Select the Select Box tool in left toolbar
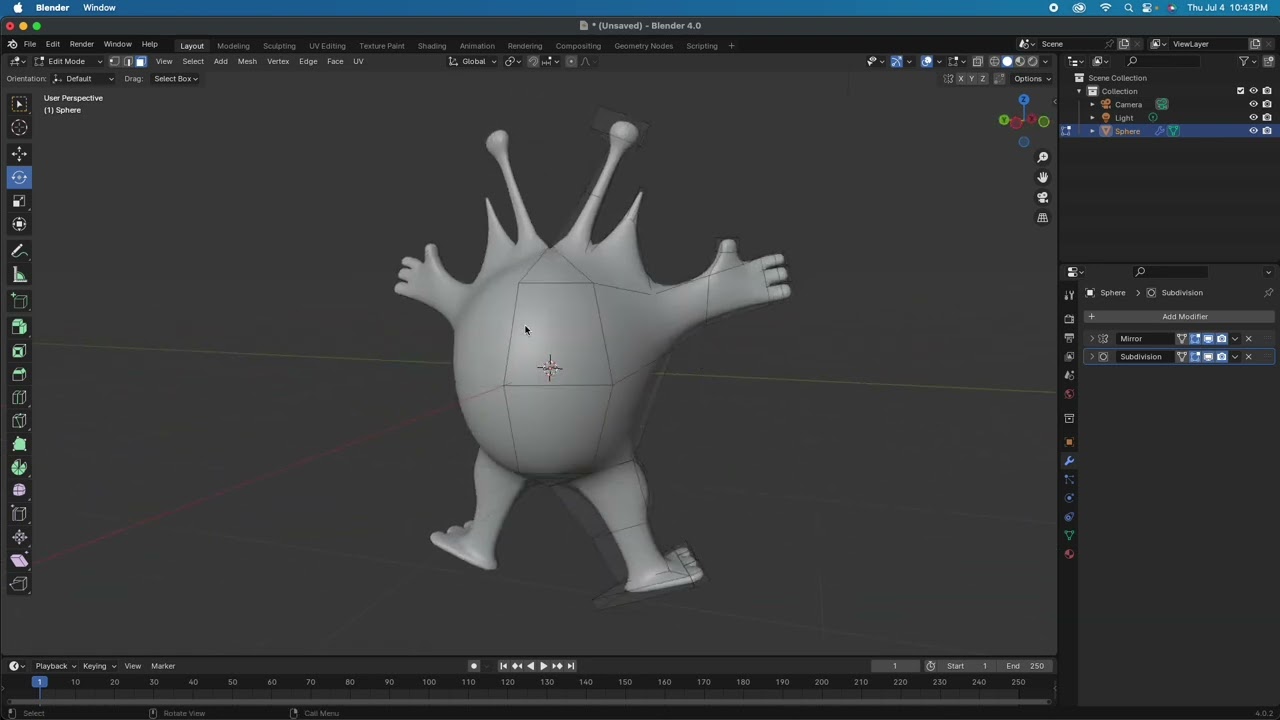 click(19, 104)
